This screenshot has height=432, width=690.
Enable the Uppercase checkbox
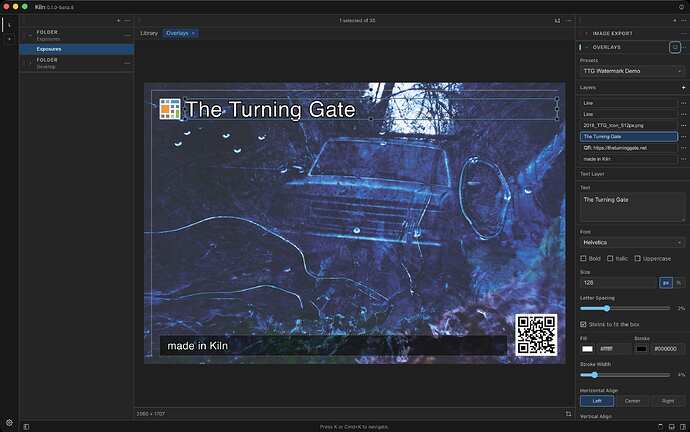[637, 259]
